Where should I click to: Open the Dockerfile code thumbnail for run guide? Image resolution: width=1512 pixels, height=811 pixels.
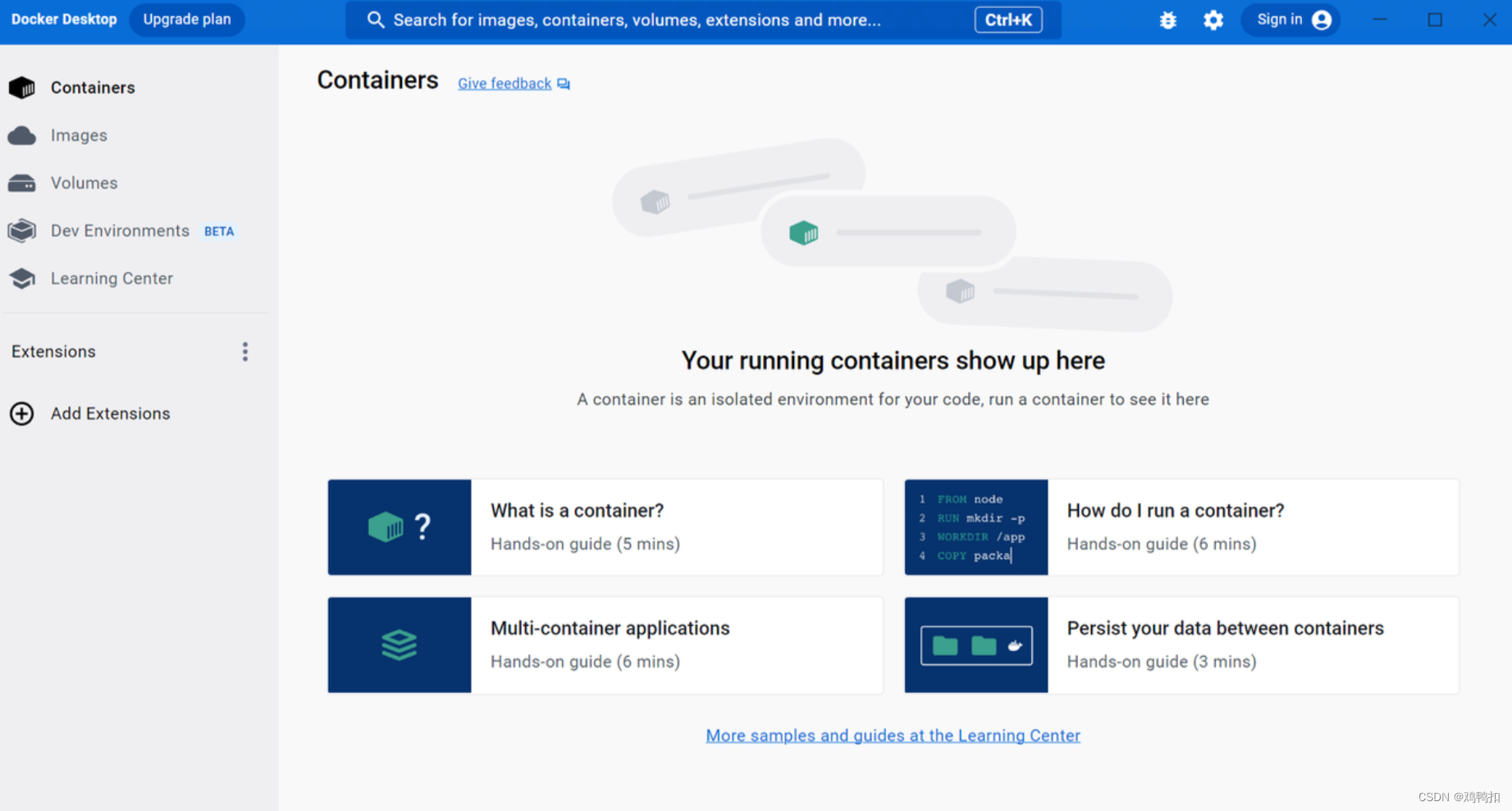[976, 527]
